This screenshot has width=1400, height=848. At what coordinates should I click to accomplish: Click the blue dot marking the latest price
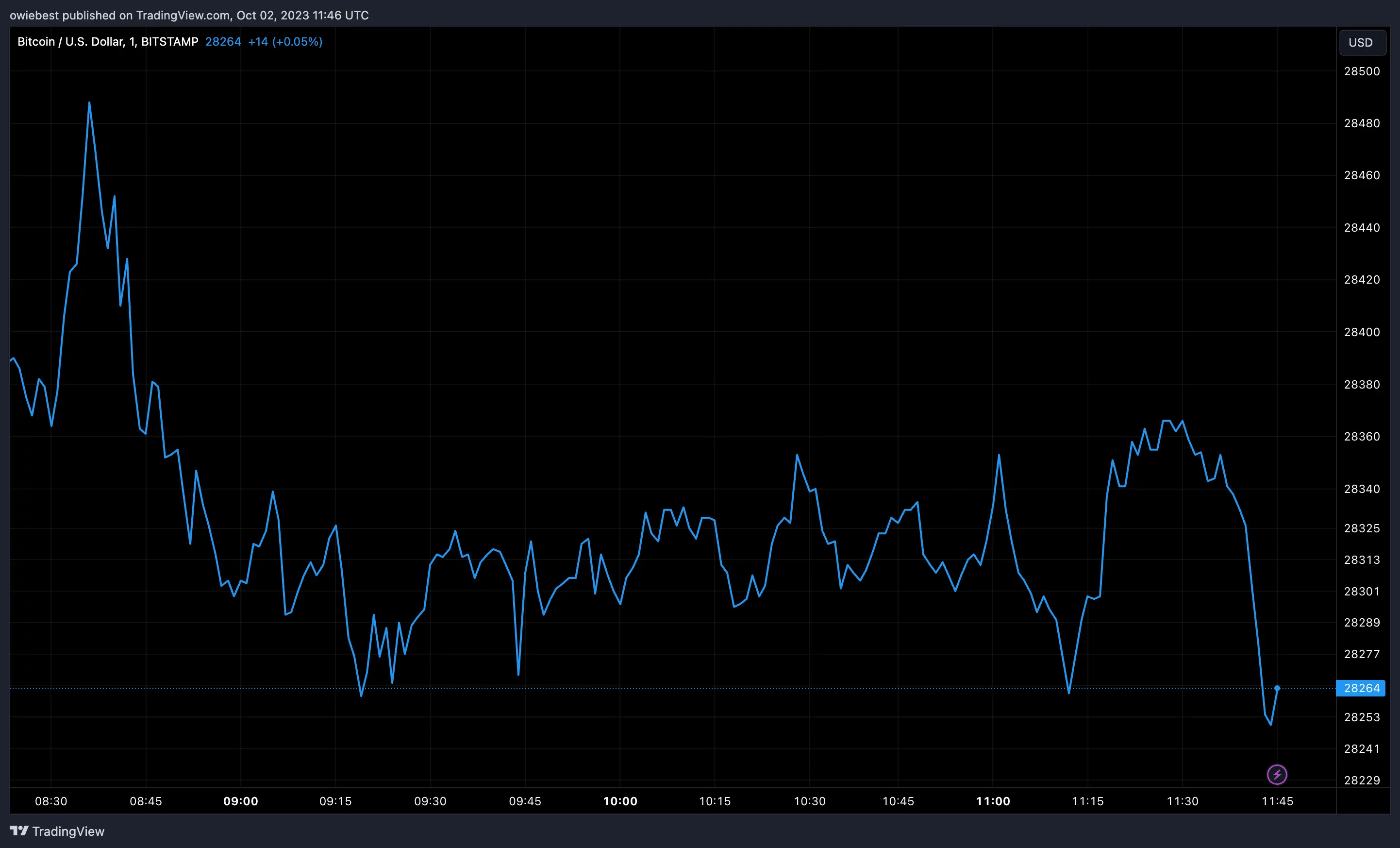(1278, 688)
